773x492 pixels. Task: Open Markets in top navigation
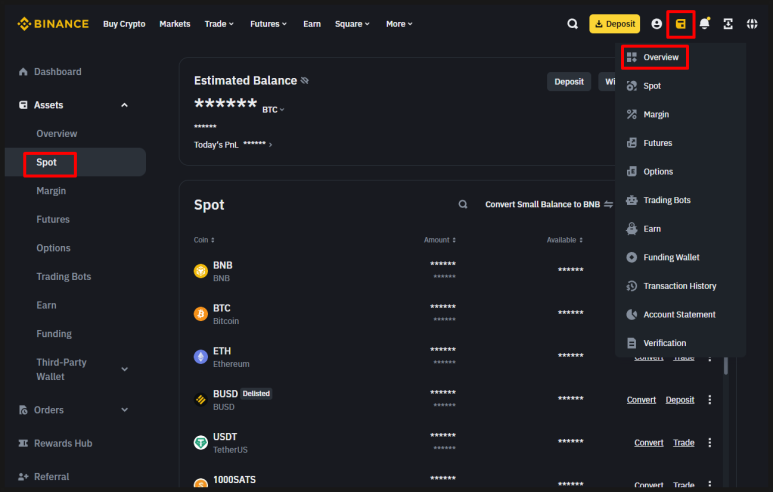coord(175,24)
